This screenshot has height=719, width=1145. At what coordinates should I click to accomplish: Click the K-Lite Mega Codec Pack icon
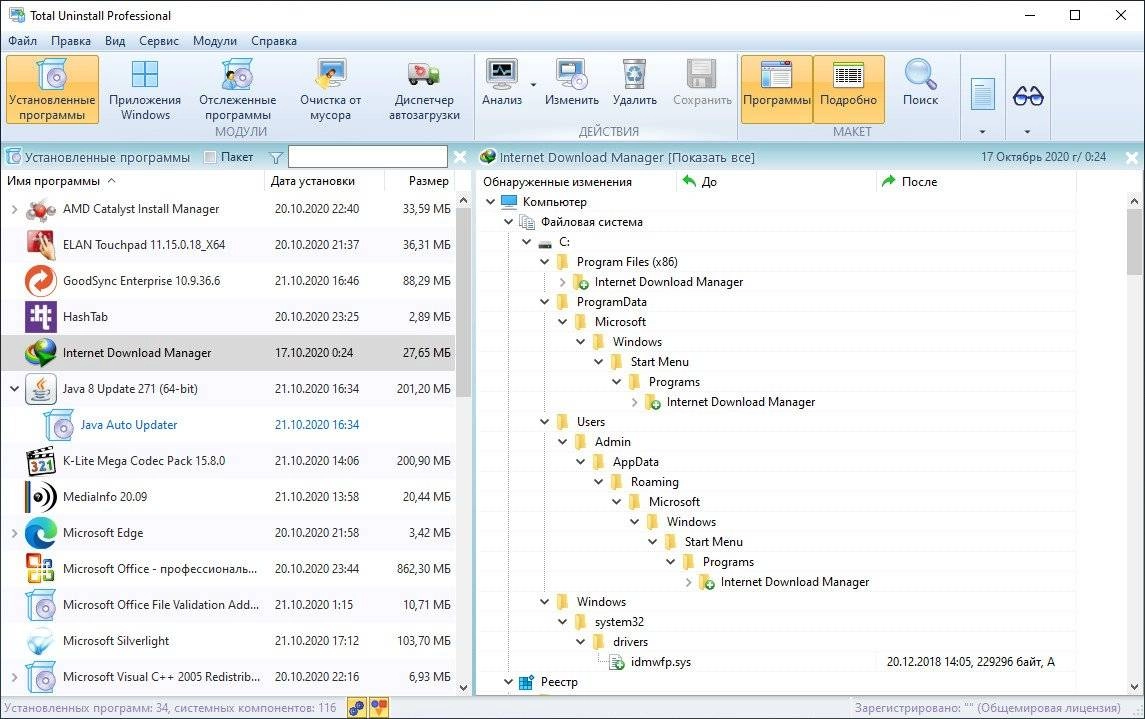pyautogui.click(x=41, y=461)
